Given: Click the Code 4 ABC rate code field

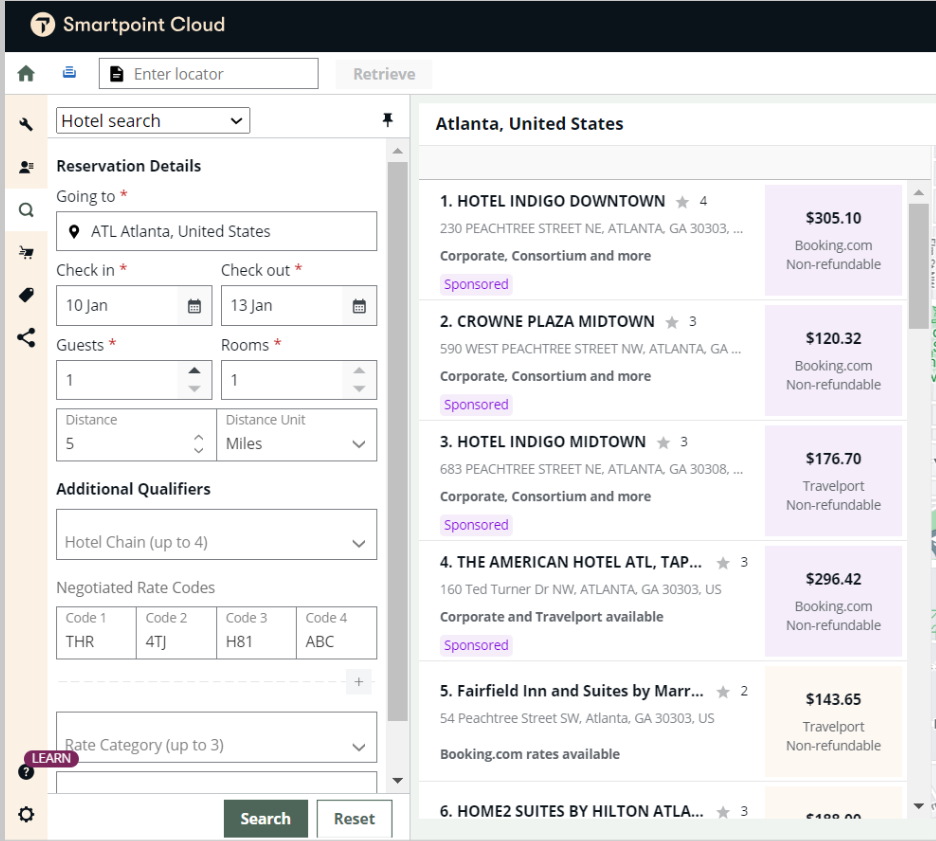Looking at the screenshot, I should click(337, 633).
